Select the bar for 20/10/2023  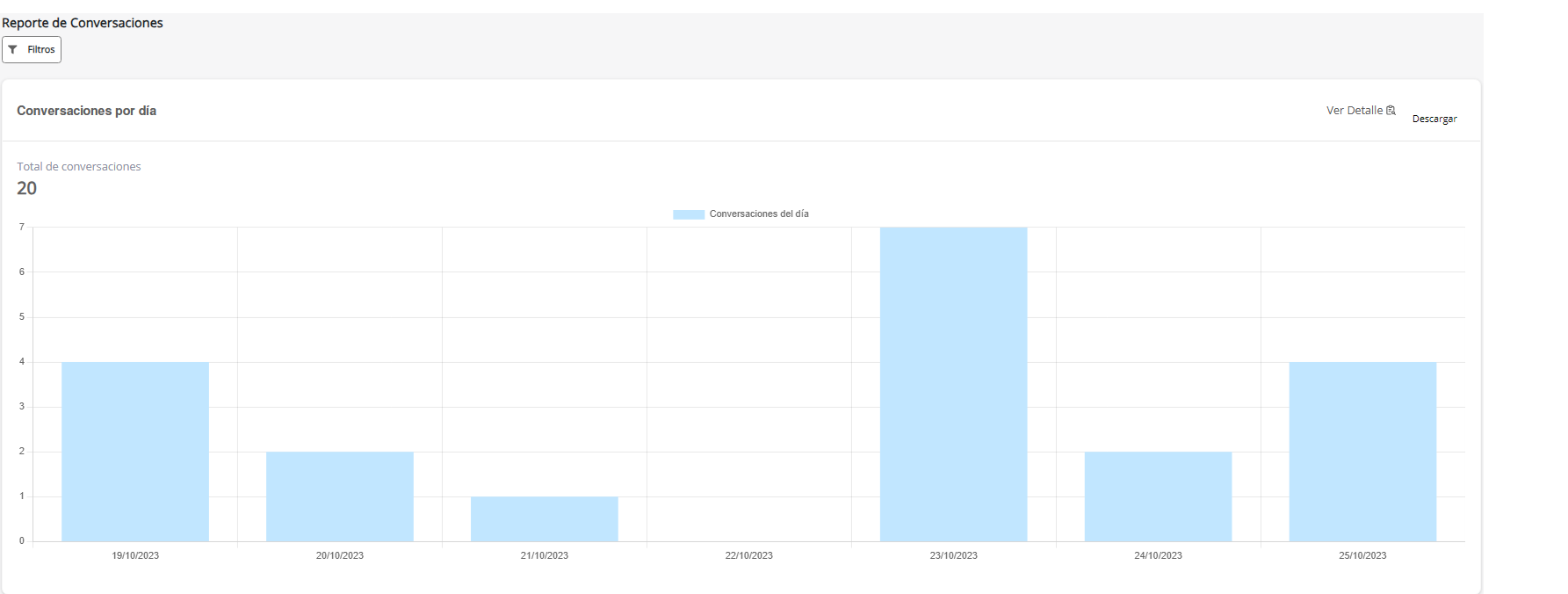pyautogui.click(x=340, y=496)
